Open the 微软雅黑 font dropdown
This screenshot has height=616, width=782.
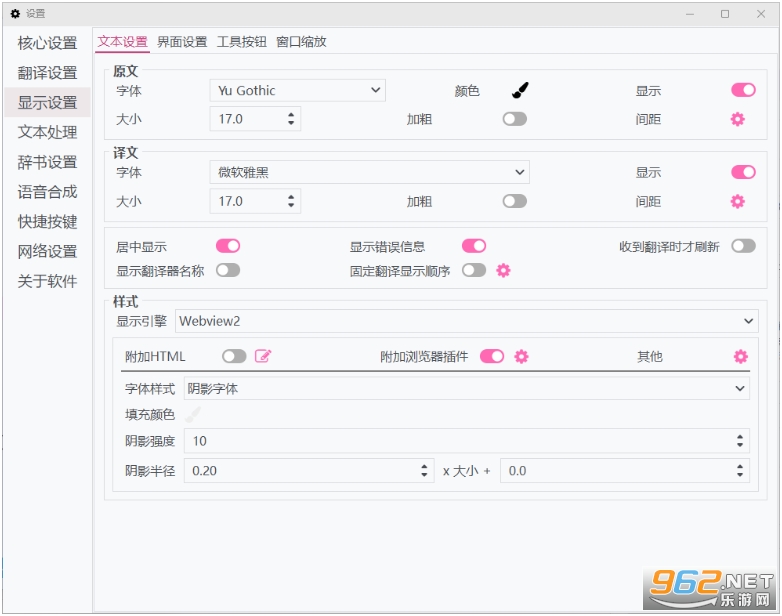pyautogui.click(x=370, y=172)
